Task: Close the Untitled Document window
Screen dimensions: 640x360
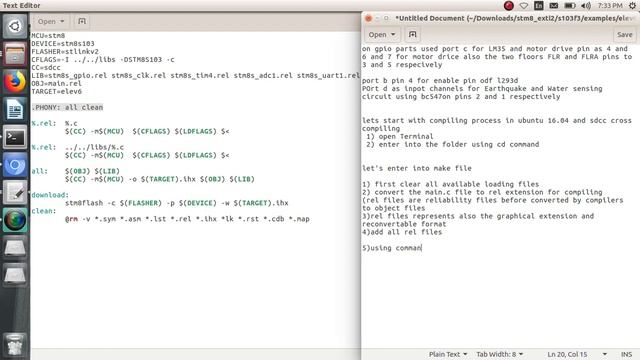Action: [368, 18]
